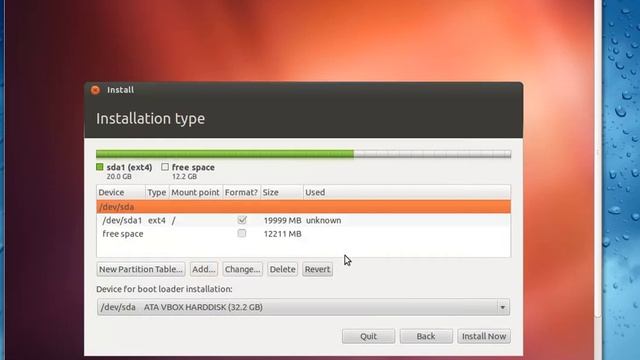The width and height of the screenshot is (640, 360).
Task: Click the Format? column header
Action: [x=241, y=192]
